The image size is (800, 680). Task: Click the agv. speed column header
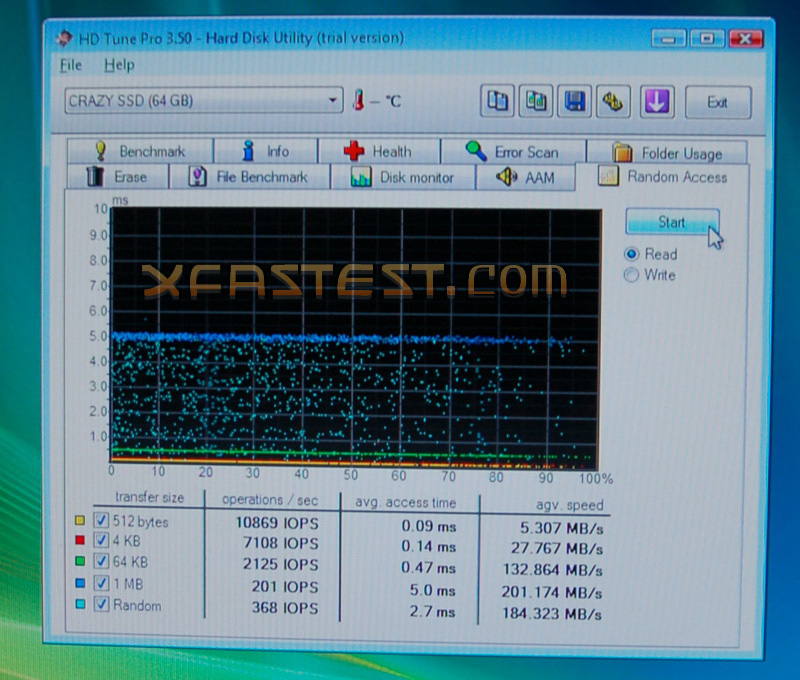click(x=569, y=505)
